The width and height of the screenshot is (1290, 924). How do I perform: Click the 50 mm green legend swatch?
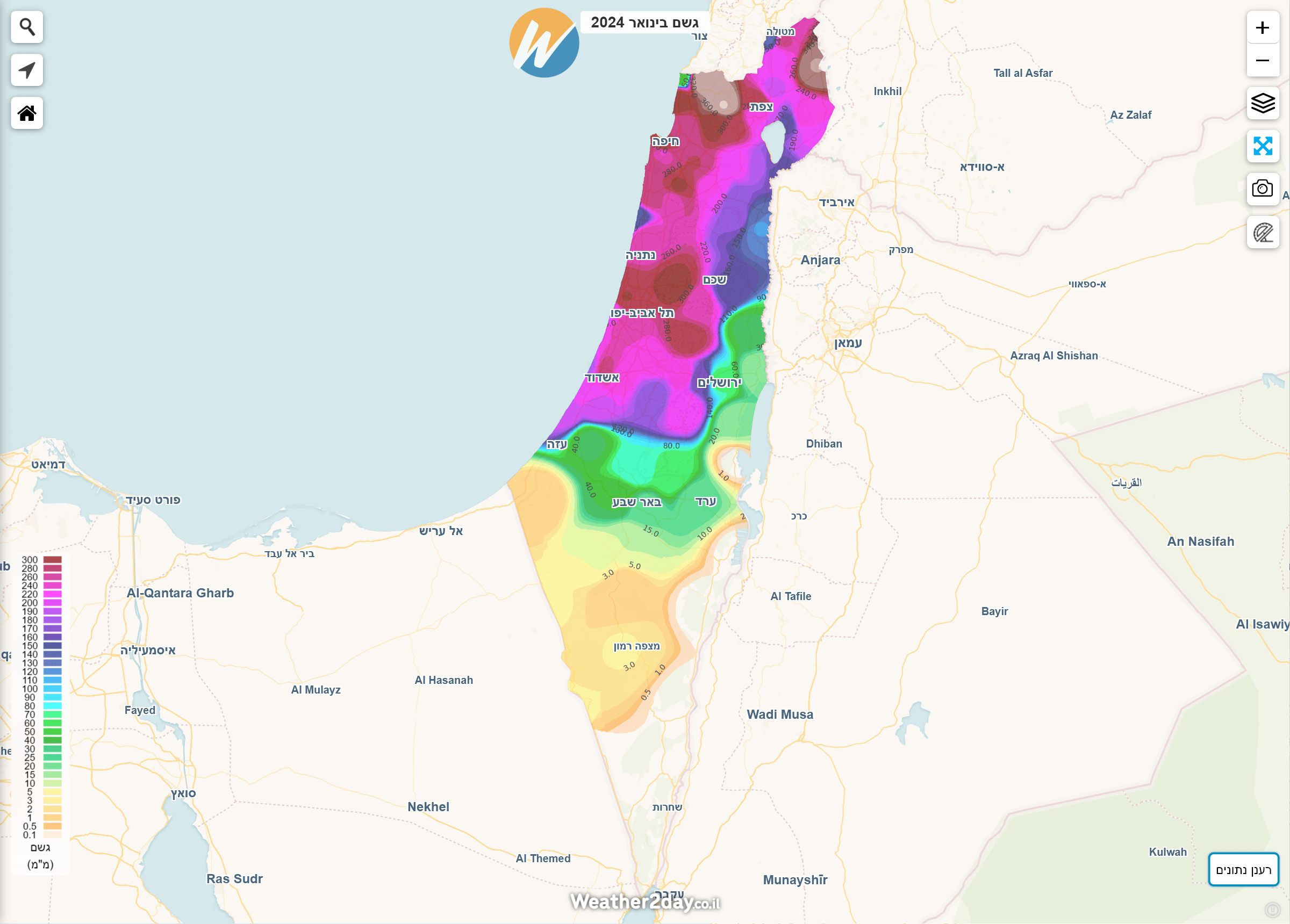[x=52, y=732]
